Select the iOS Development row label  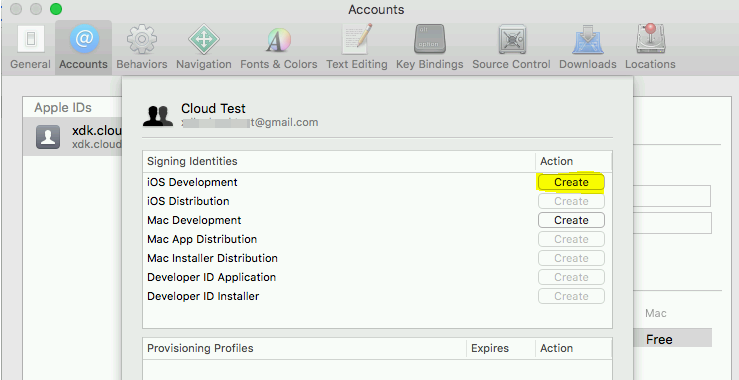(192, 182)
